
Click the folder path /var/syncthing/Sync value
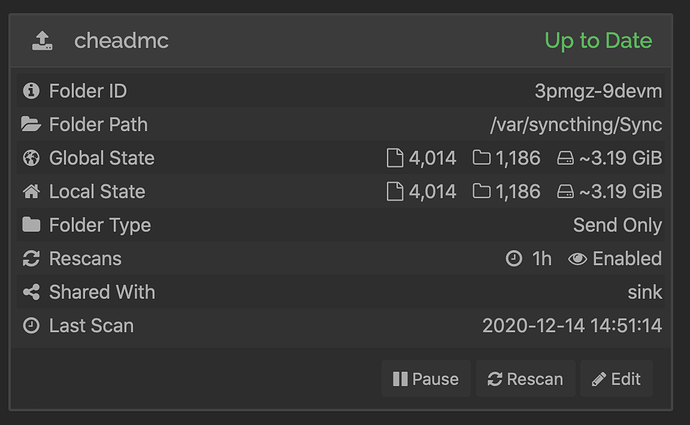tap(576, 125)
